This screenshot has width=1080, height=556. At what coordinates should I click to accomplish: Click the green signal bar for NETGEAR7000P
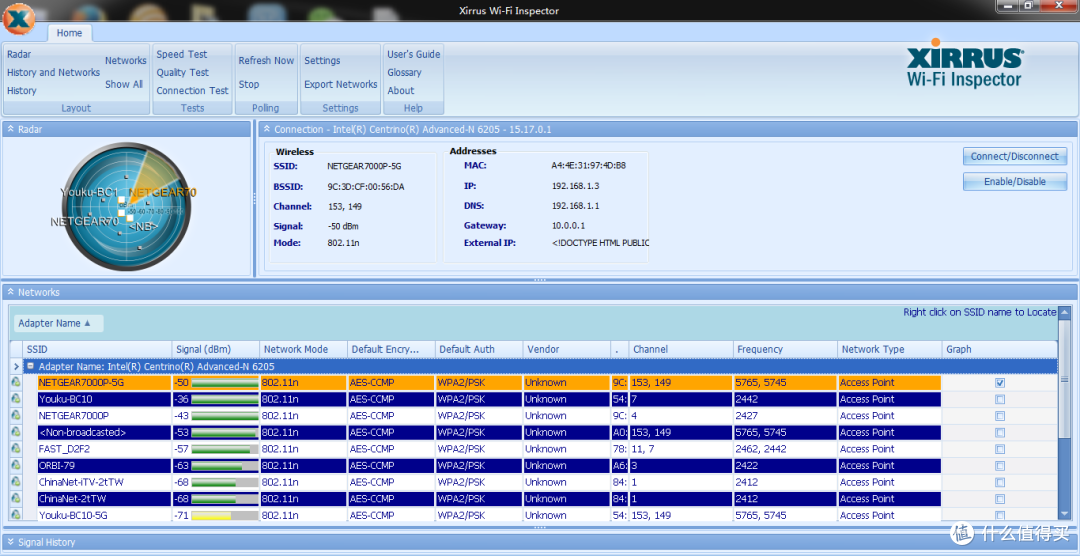click(x=225, y=415)
